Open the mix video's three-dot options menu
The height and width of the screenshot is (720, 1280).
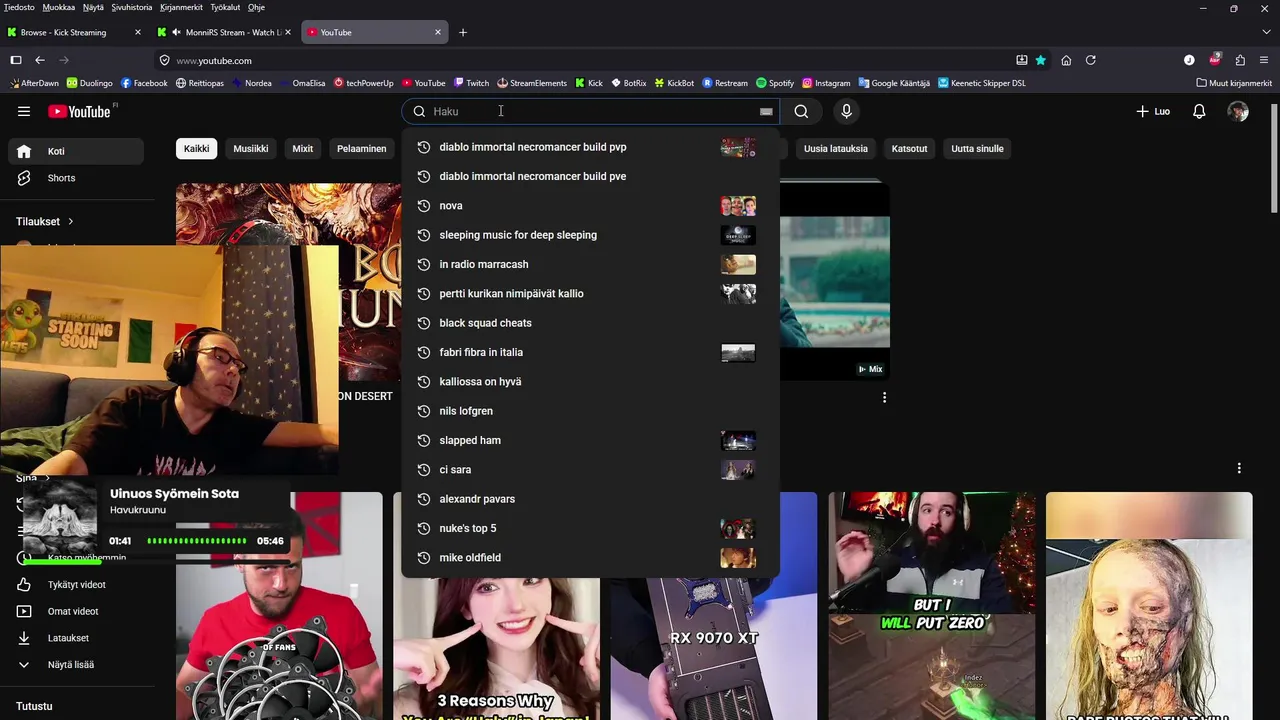(x=884, y=398)
